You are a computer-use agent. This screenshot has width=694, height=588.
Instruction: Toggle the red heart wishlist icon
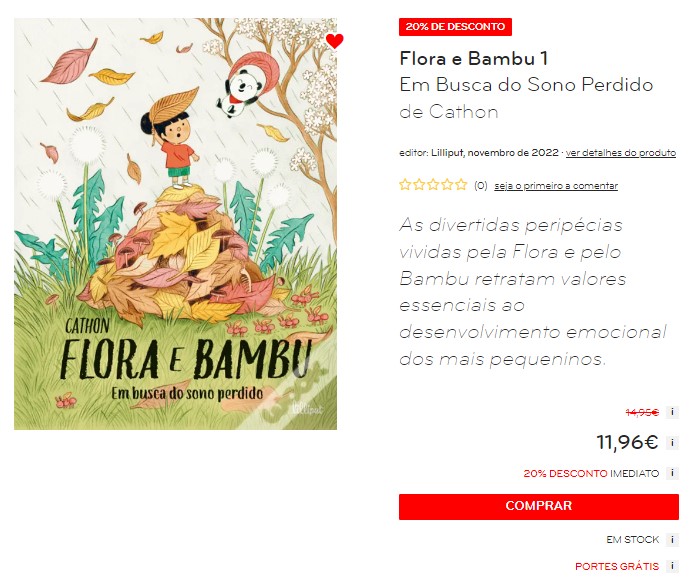click(x=334, y=41)
